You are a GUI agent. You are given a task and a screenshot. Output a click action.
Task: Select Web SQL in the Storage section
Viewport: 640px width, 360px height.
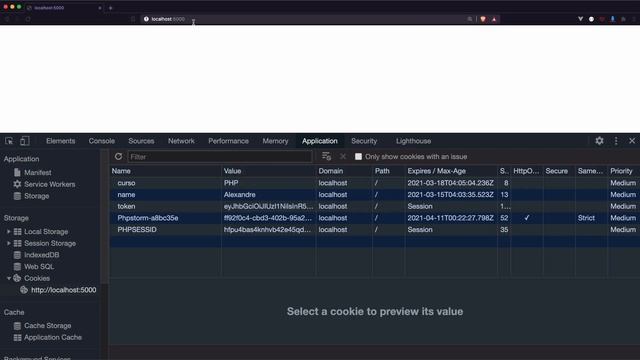click(x=33, y=267)
